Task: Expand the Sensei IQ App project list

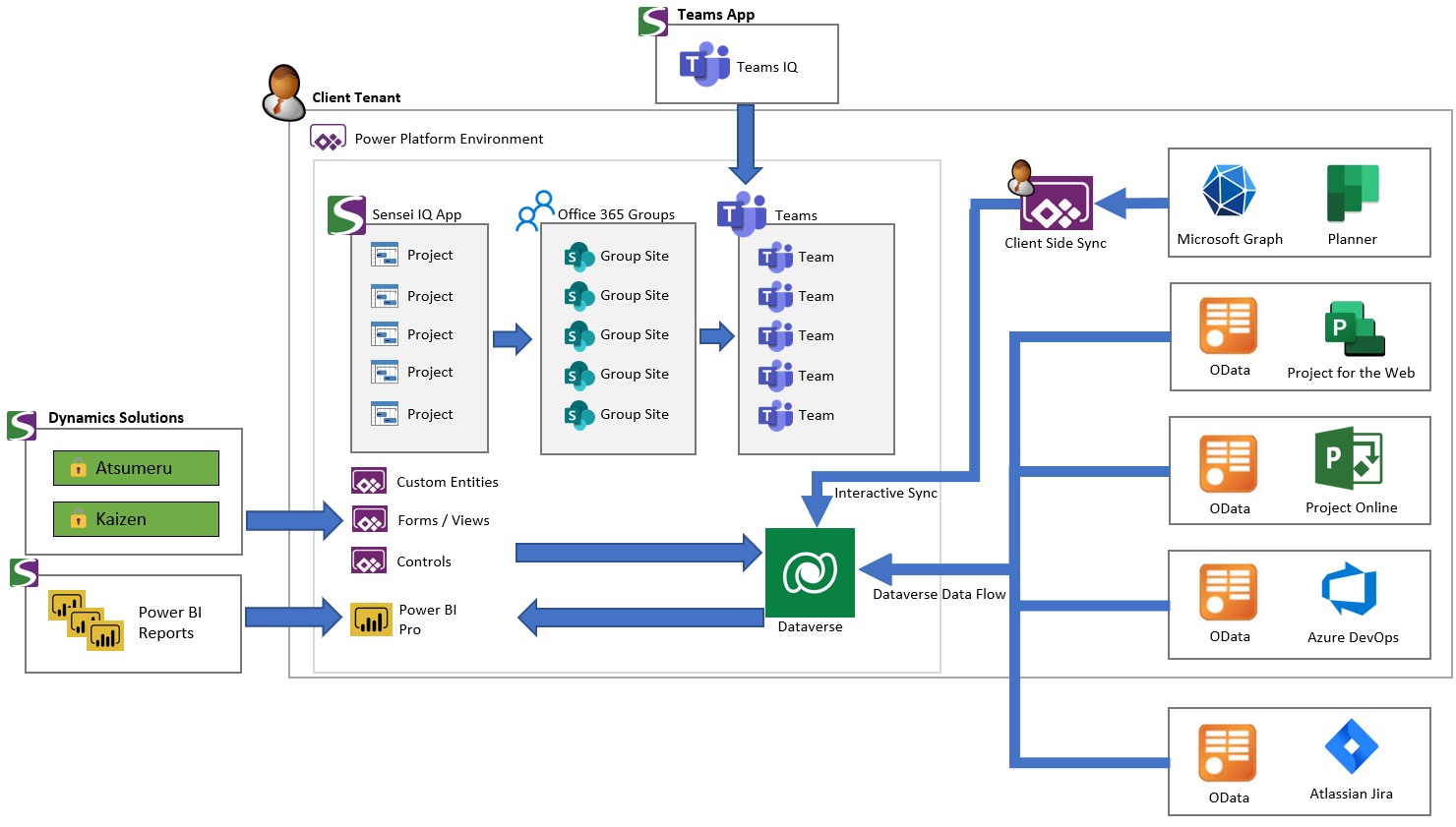Action: point(419,334)
